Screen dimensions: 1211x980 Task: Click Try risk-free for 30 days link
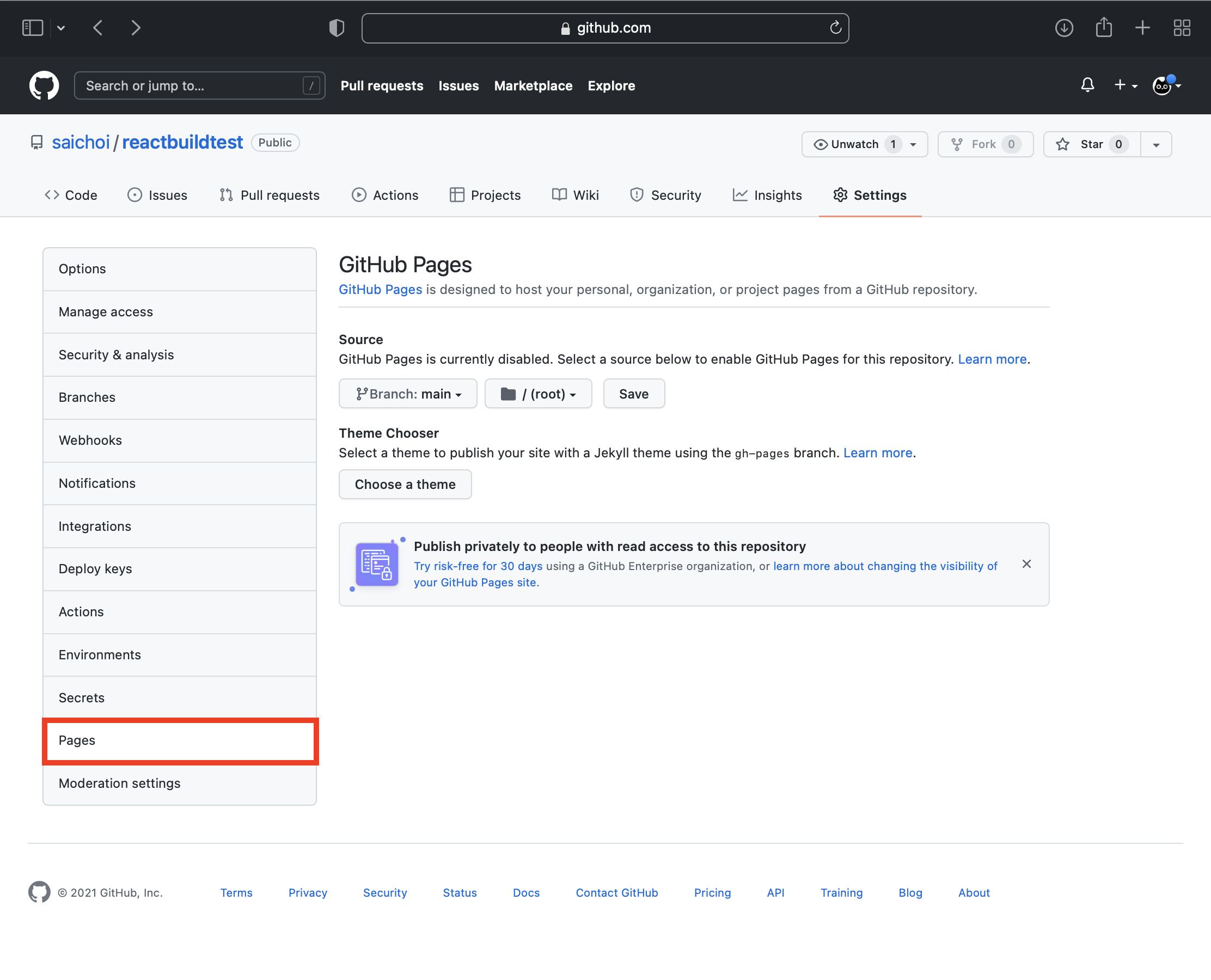[478, 566]
